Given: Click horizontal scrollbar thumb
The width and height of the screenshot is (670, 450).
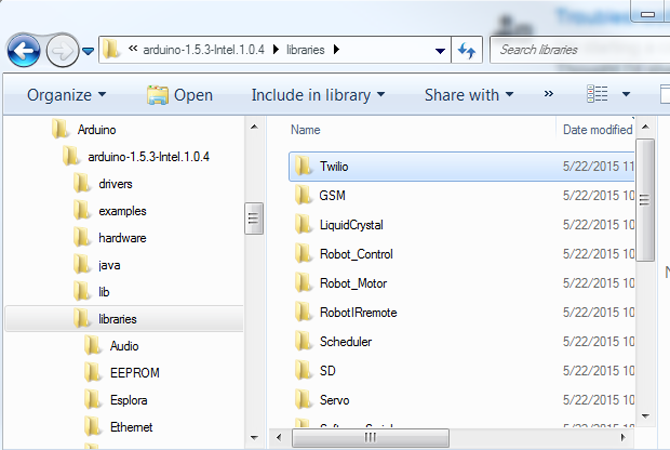Looking at the screenshot, I should click(x=370, y=438).
